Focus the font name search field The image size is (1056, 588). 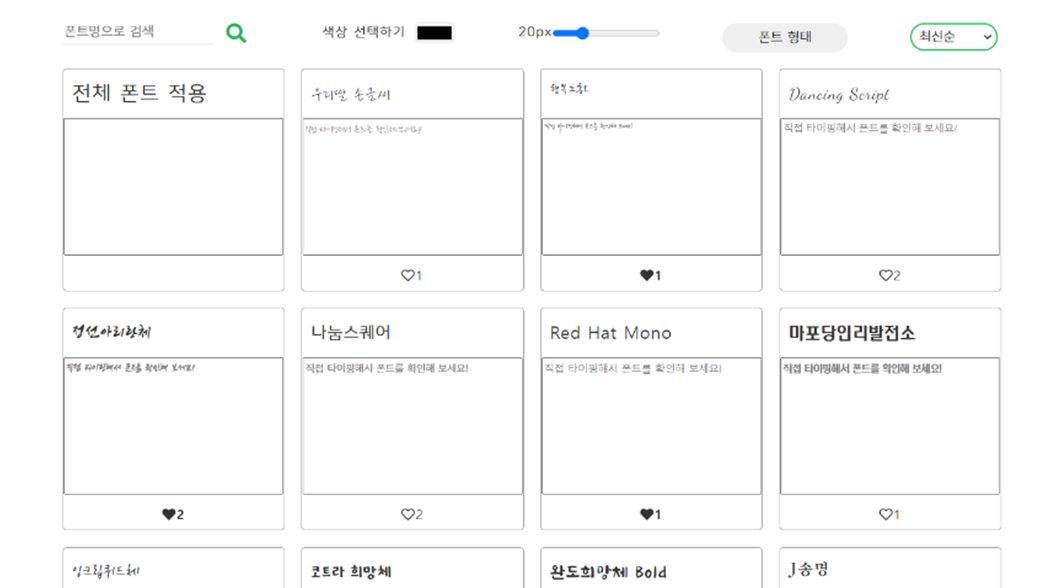[x=137, y=32]
